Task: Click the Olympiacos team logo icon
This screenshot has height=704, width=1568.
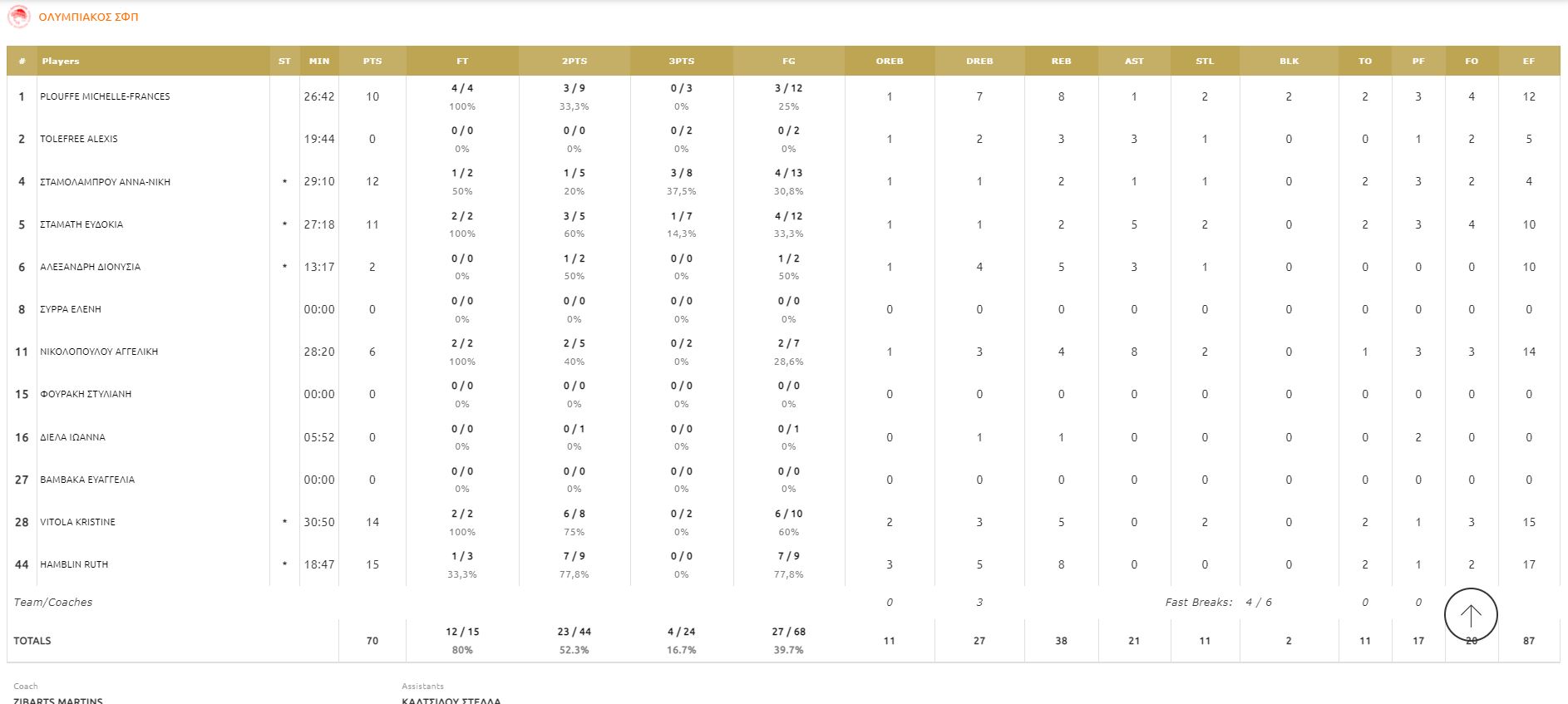Action: pyautogui.click(x=18, y=17)
